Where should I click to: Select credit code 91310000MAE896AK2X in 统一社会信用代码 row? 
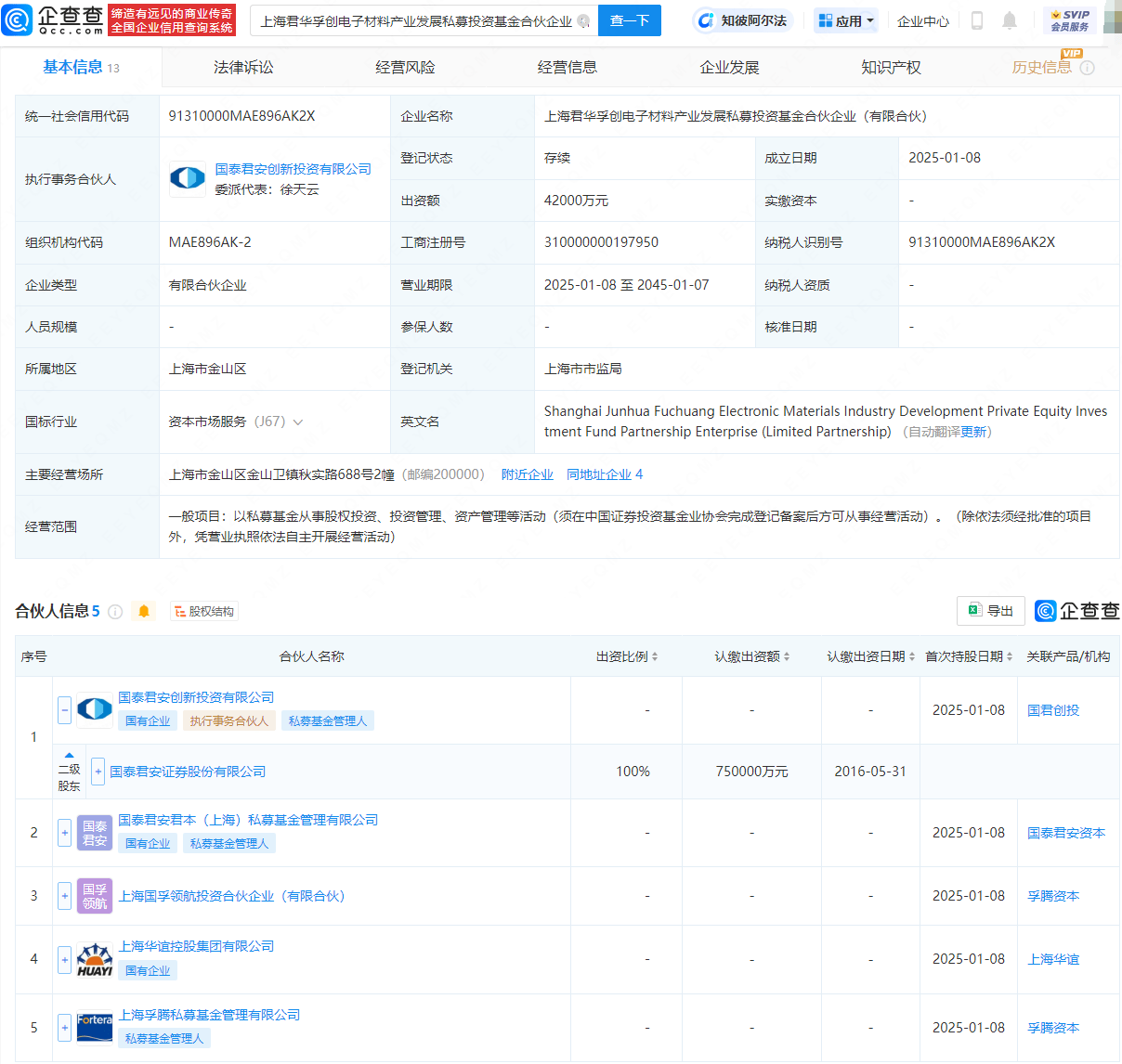(x=241, y=116)
